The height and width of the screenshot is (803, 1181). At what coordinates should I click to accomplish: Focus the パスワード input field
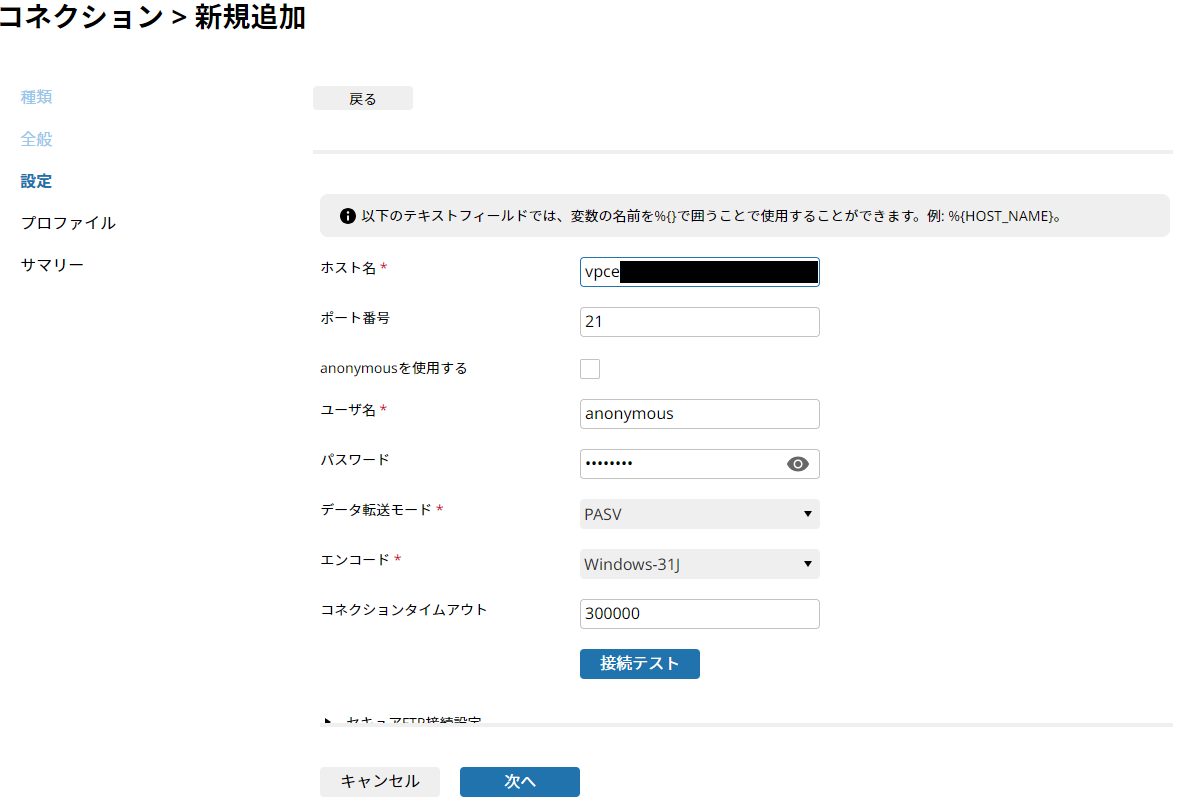point(680,464)
